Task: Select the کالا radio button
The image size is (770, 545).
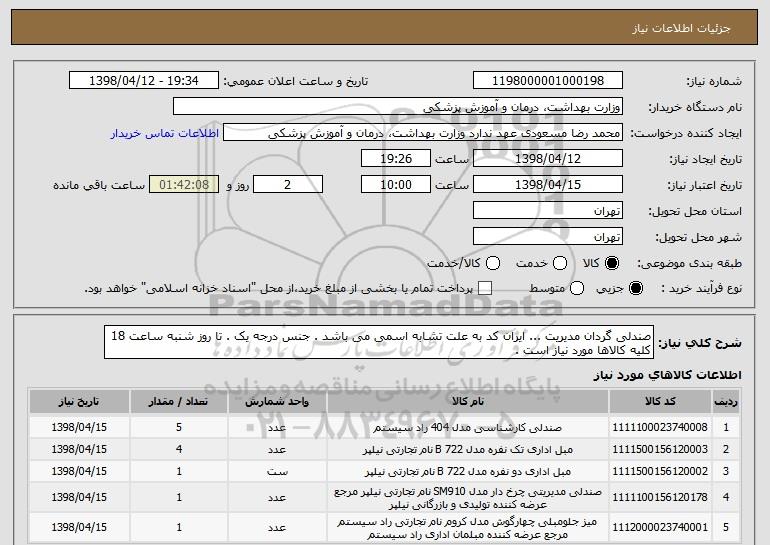Action: point(612,263)
